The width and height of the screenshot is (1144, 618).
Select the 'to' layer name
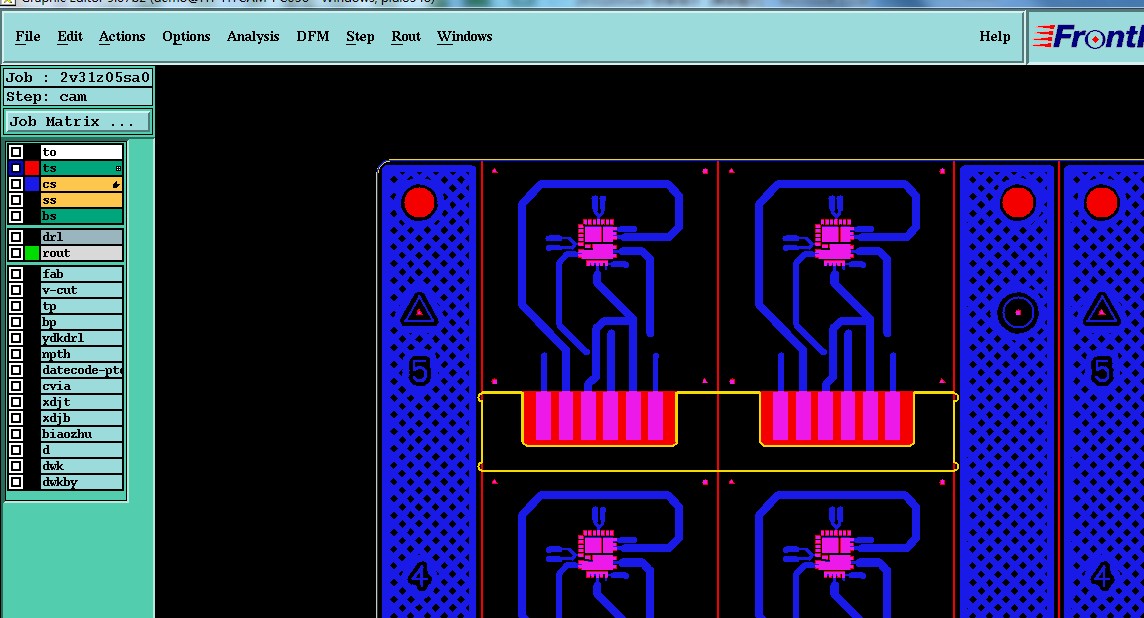[x=82, y=152]
